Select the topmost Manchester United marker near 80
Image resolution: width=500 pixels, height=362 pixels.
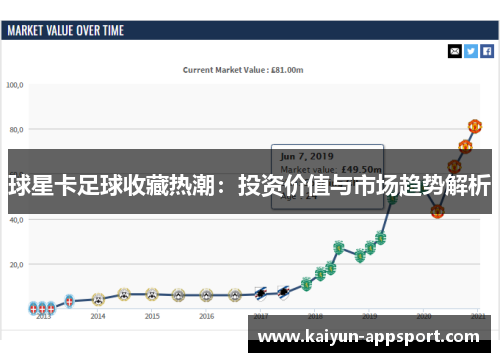coord(475,126)
